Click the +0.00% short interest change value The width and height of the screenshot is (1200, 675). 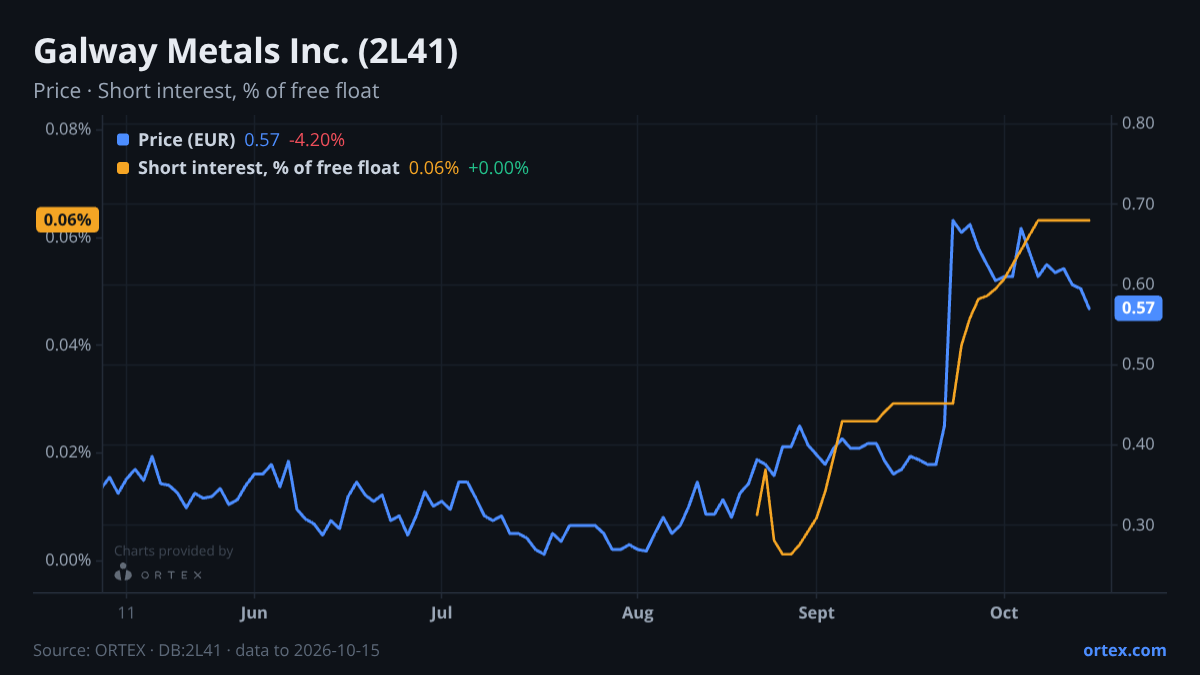click(x=498, y=168)
